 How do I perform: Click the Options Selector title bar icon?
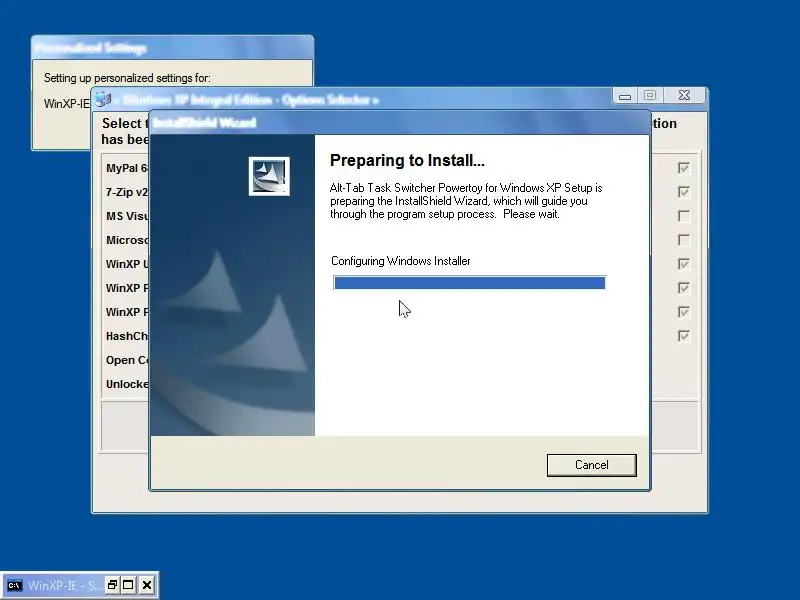point(103,99)
